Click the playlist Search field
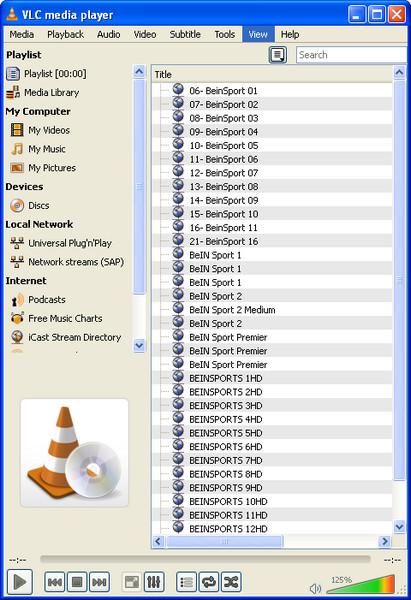The height and width of the screenshot is (600, 411). [351, 55]
